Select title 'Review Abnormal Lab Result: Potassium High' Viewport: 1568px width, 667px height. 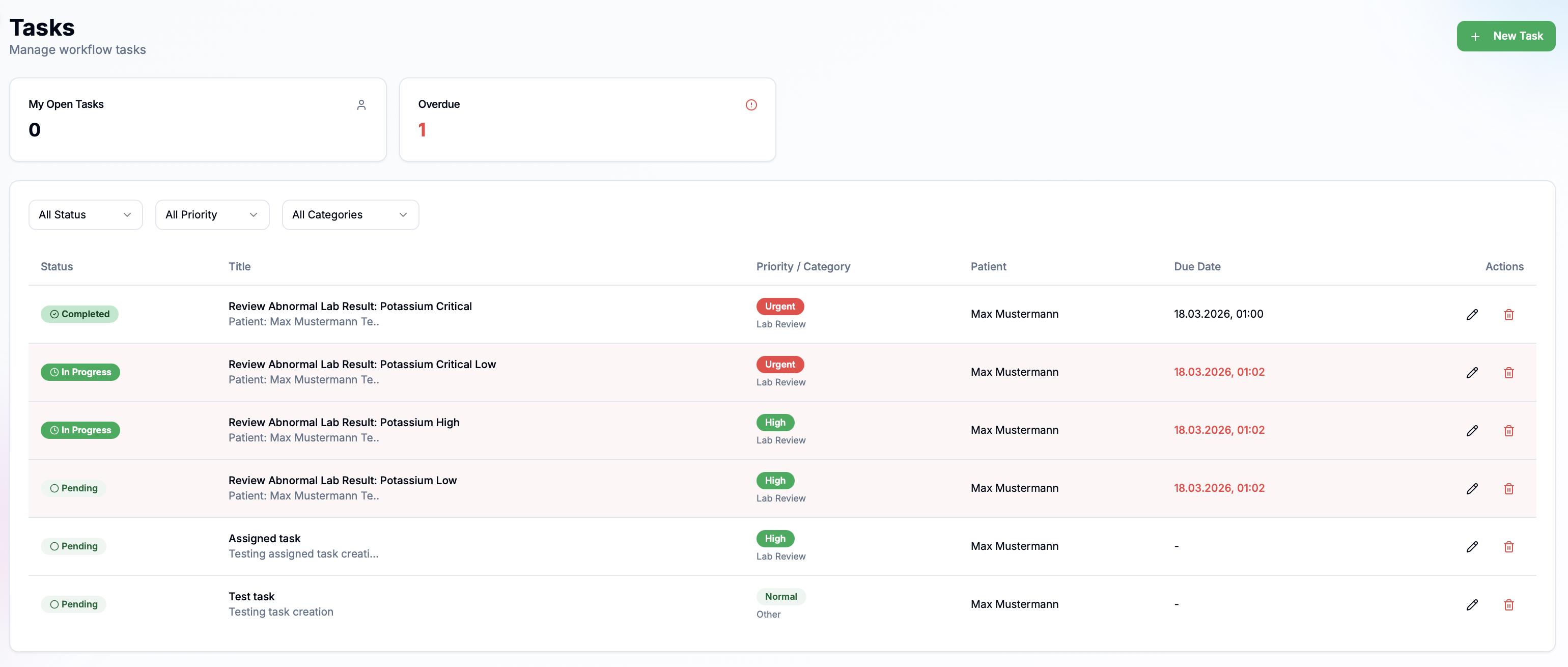click(x=344, y=423)
